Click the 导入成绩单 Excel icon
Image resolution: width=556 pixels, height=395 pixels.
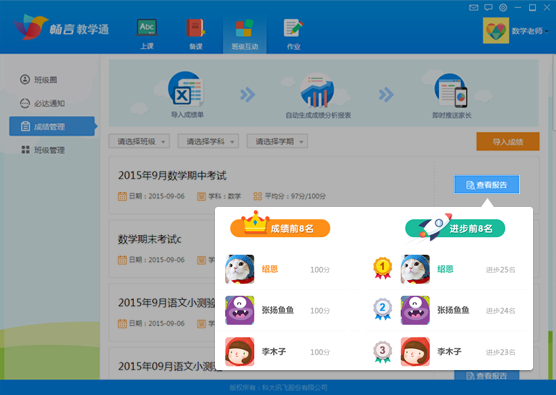coord(186,89)
